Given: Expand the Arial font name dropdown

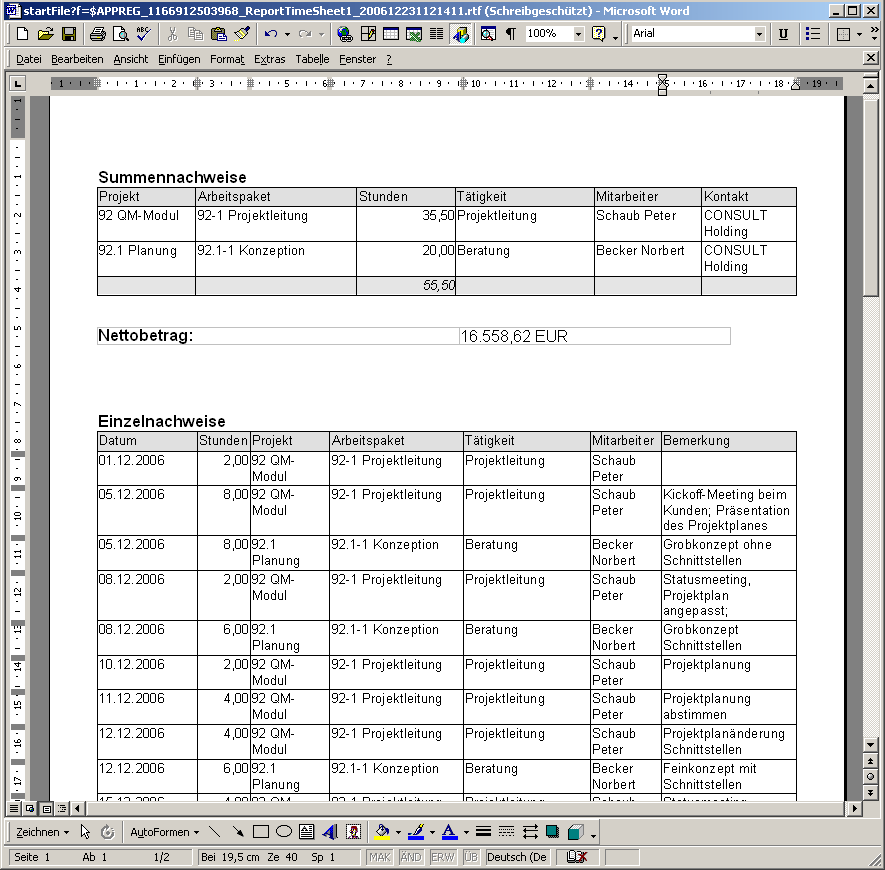Looking at the screenshot, I should pyautogui.click(x=759, y=34).
